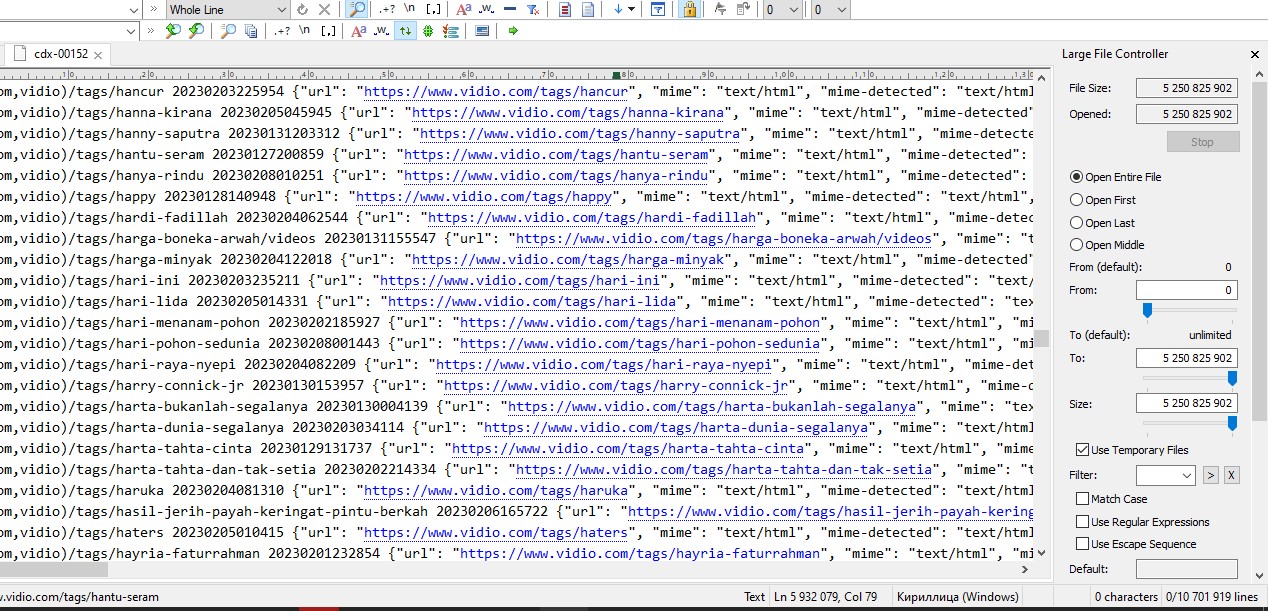Click the Text configuration in status bar

pos(755,597)
